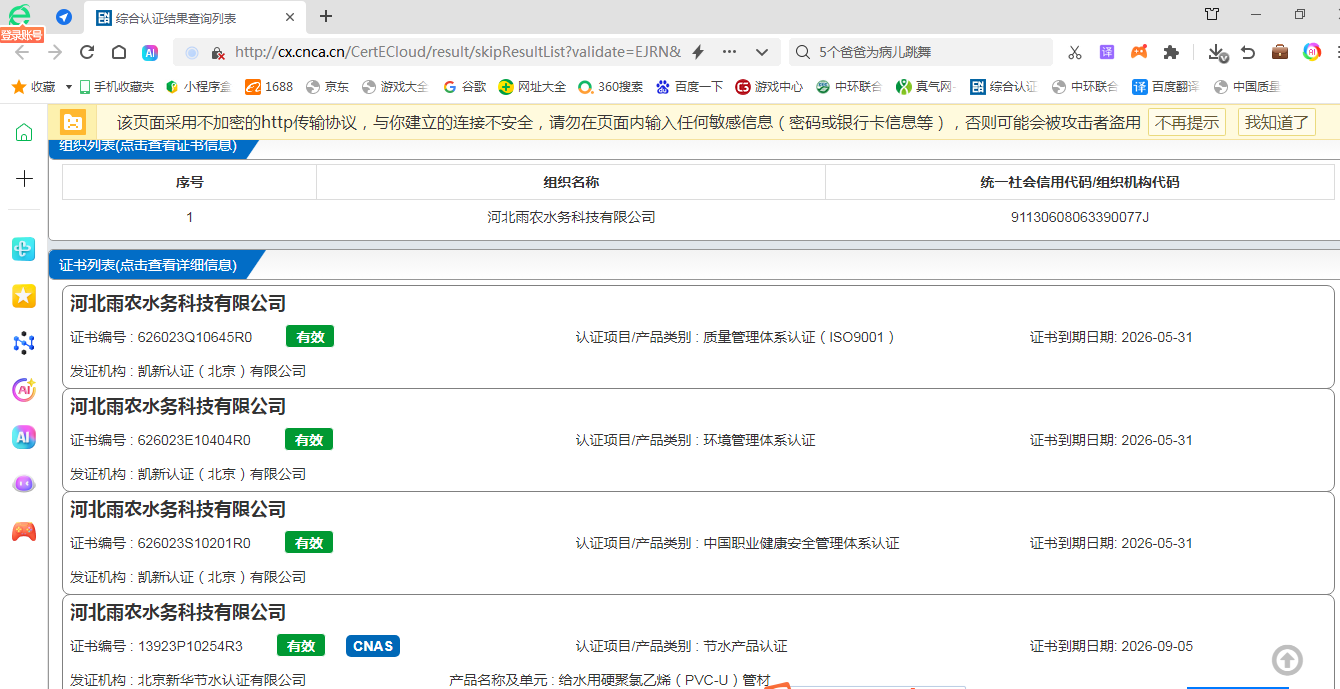1340x689 pixels.
Task: Open the 中国质量 bookmark
Action: point(1247,87)
